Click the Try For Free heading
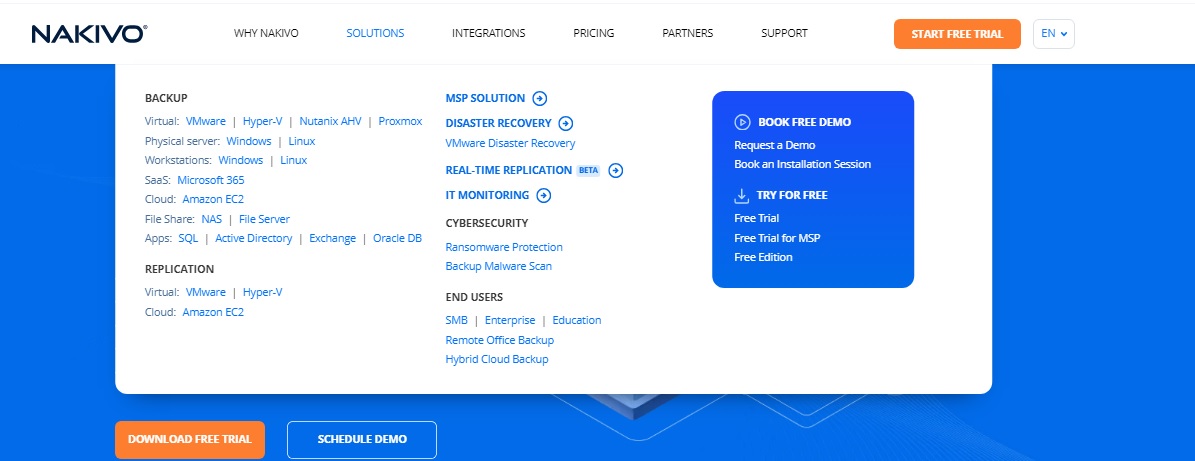Image resolution: width=1195 pixels, height=461 pixels. point(793,196)
